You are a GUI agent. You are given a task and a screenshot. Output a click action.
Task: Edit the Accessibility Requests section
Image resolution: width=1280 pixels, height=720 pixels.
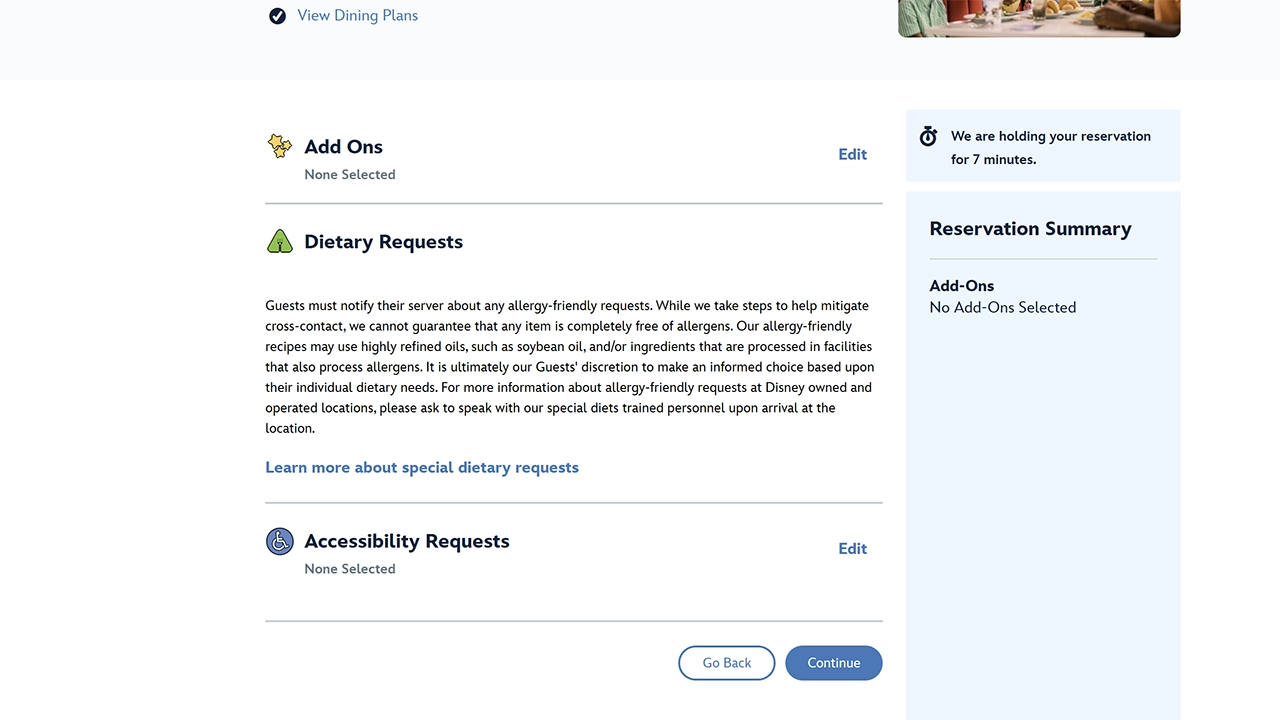(x=852, y=548)
